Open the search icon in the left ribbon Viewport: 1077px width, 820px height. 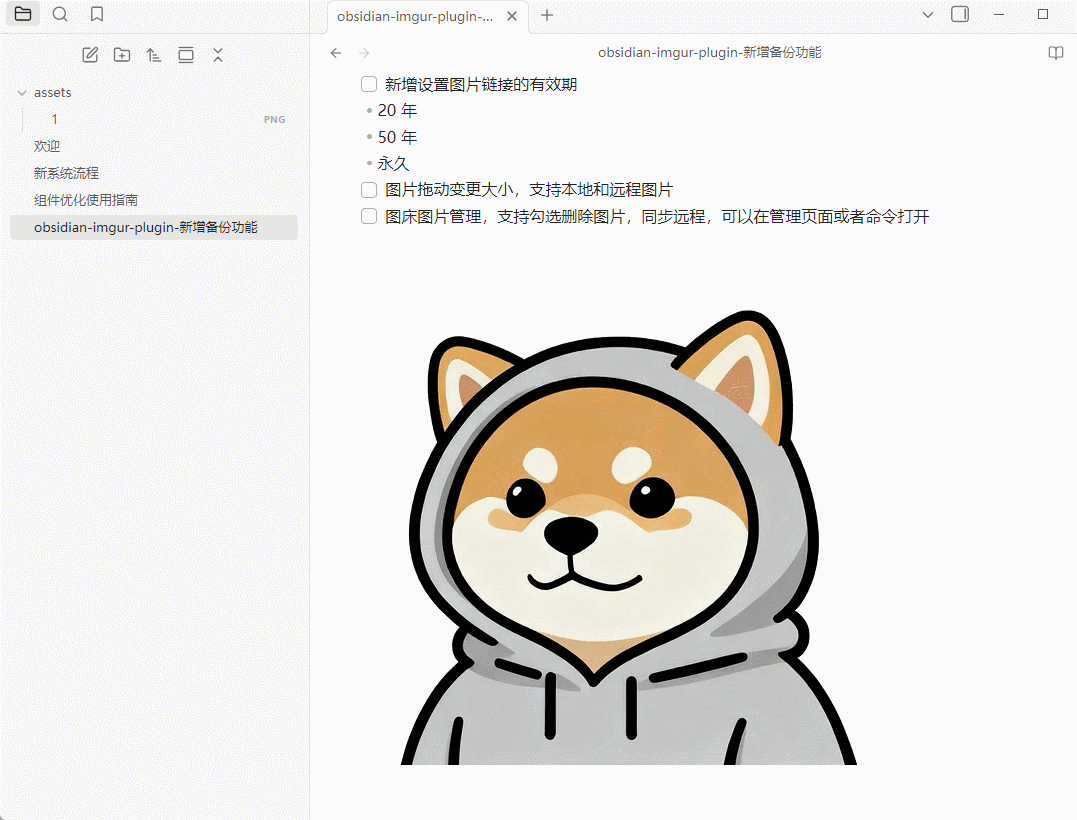60,15
